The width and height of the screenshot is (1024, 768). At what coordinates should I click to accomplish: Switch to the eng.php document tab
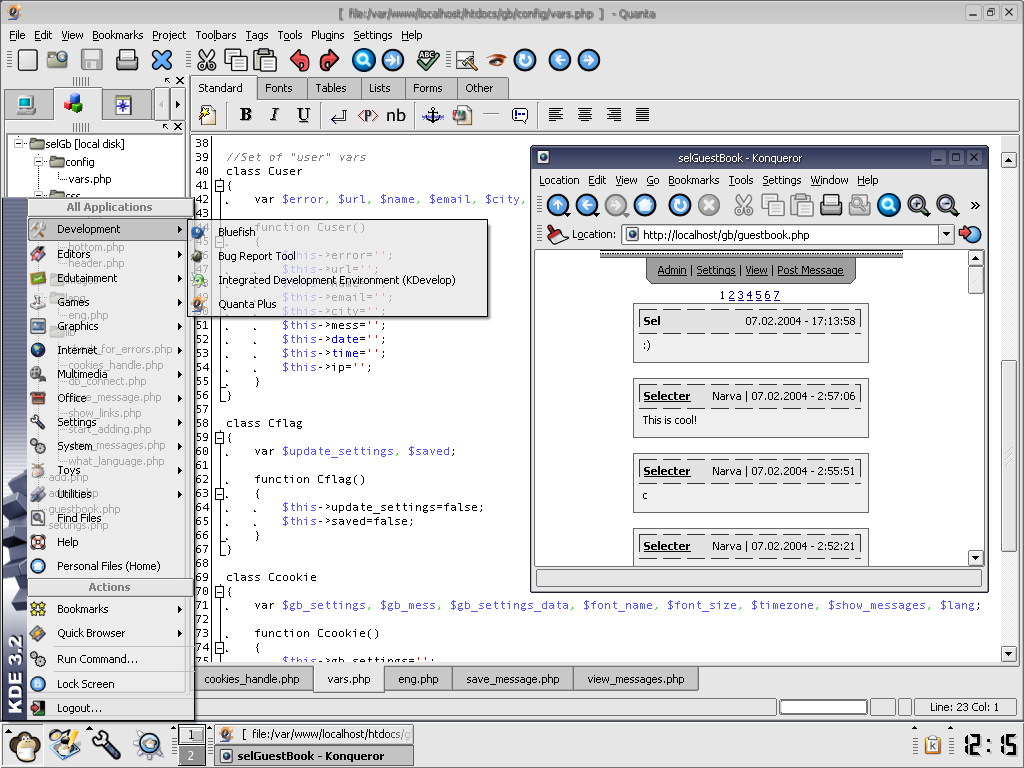point(418,679)
